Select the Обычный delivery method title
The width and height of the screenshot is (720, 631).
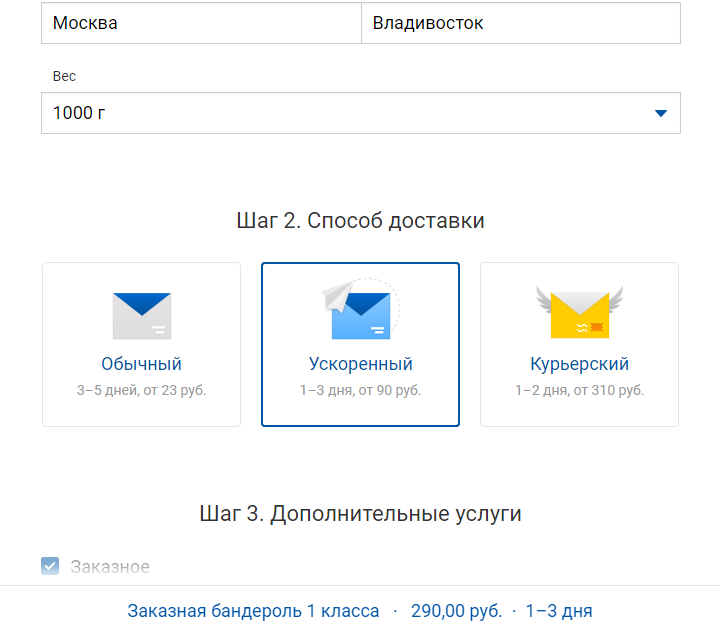click(x=141, y=364)
